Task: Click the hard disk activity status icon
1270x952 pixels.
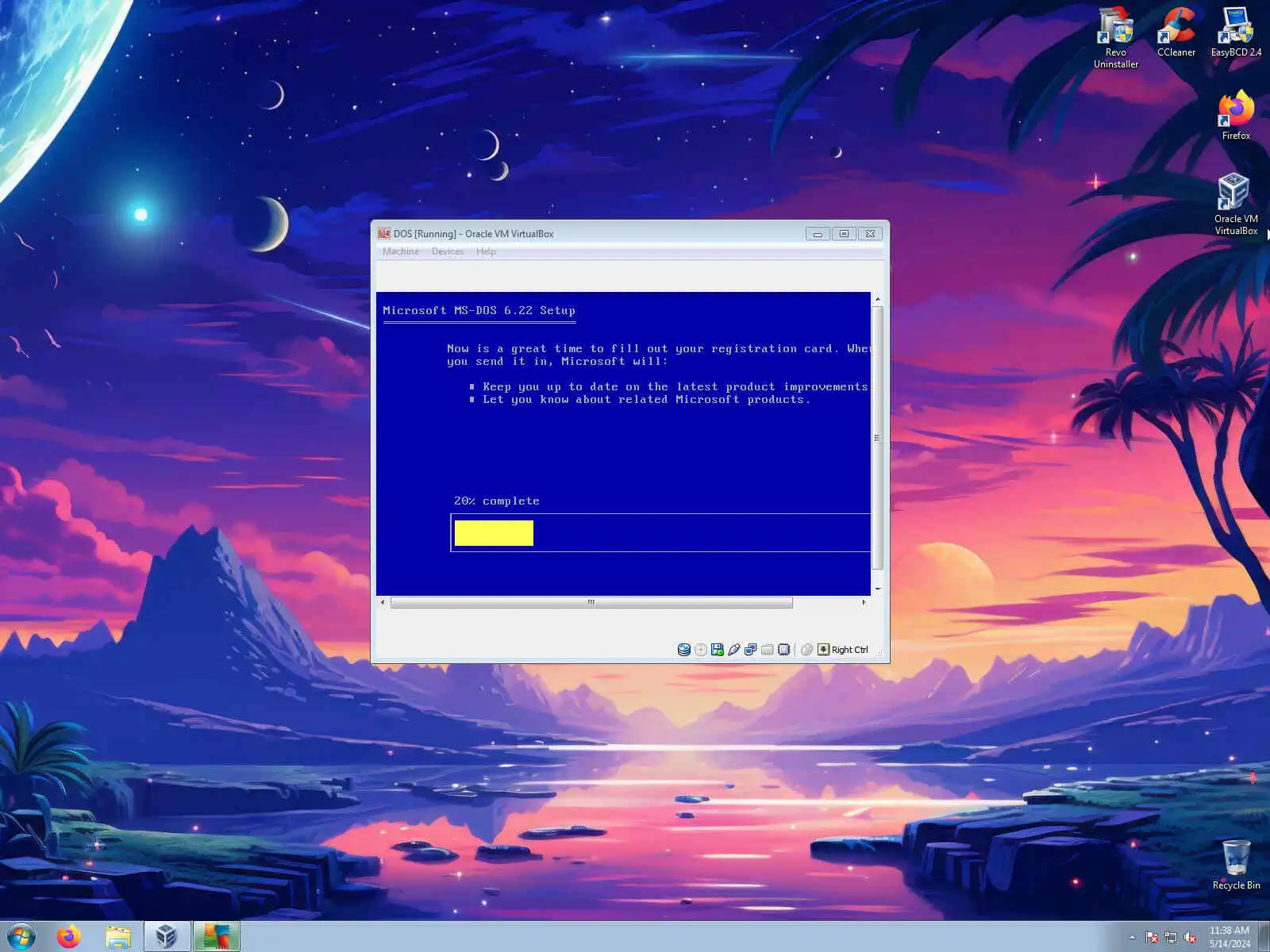Action: tap(683, 650)
